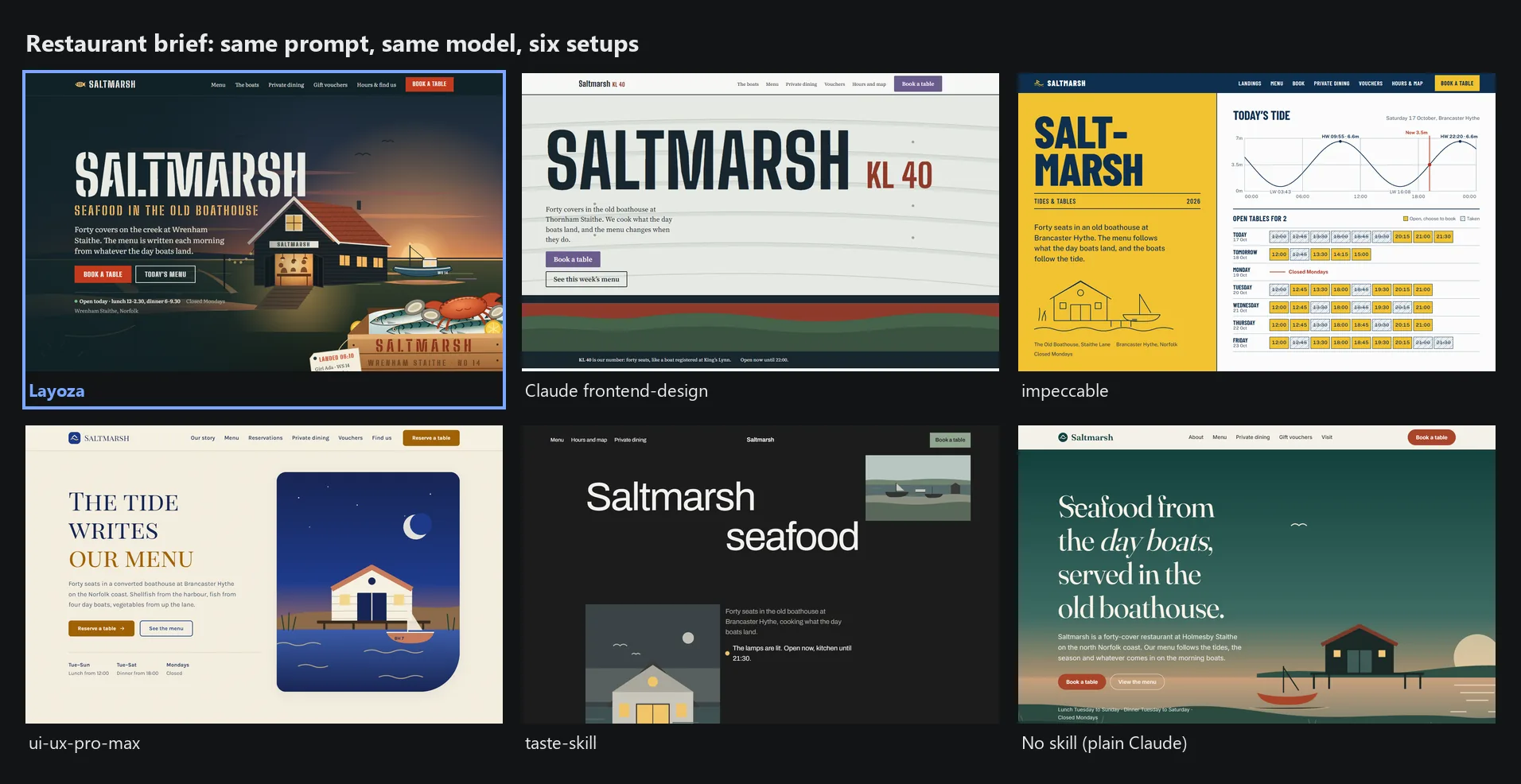Click header 'Book a table' pill in plain Claude mockup
The width and height of the screenshot is (1521, 784).
[1431, 437]
